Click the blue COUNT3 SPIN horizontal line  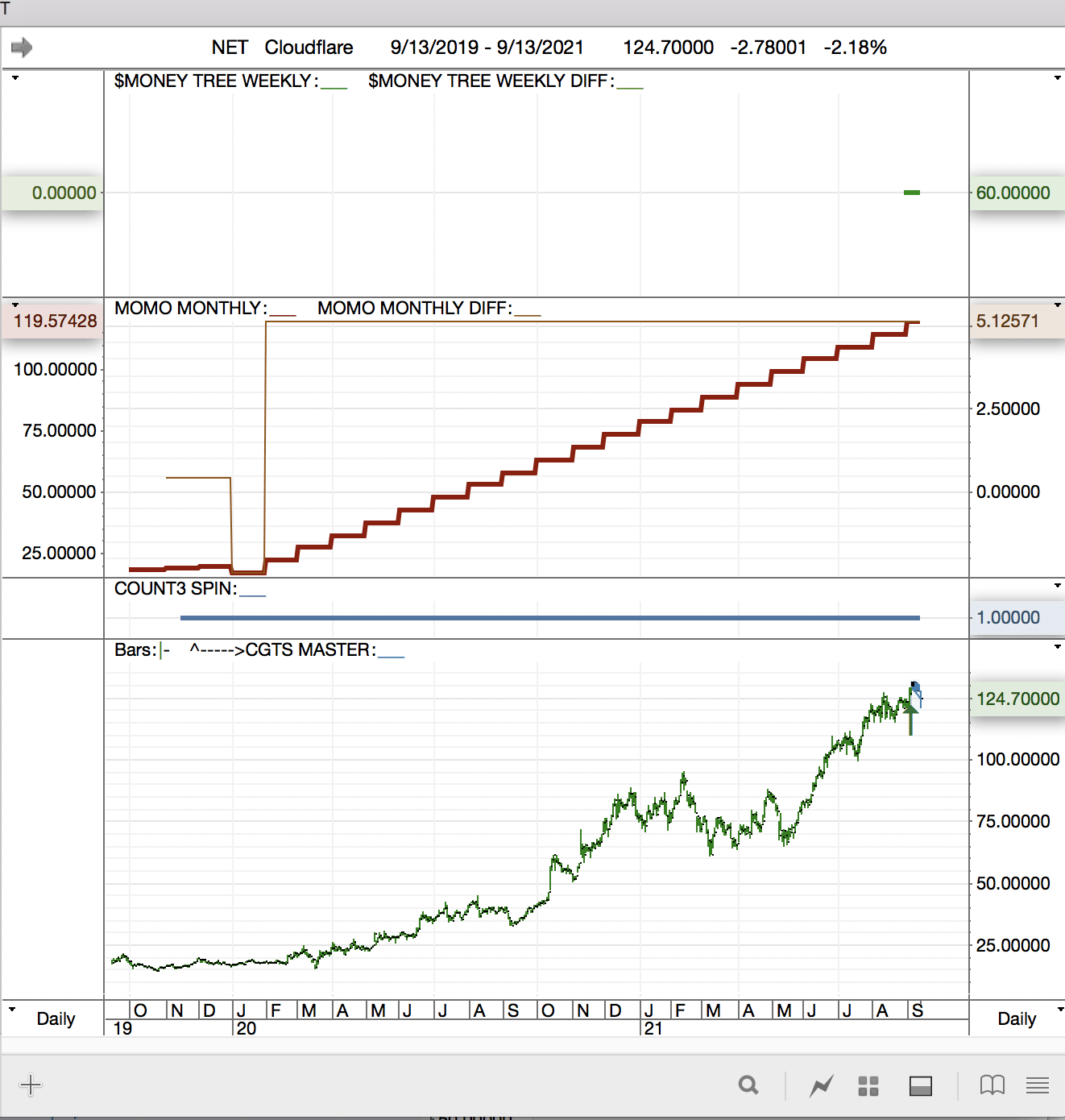(550, 618)
